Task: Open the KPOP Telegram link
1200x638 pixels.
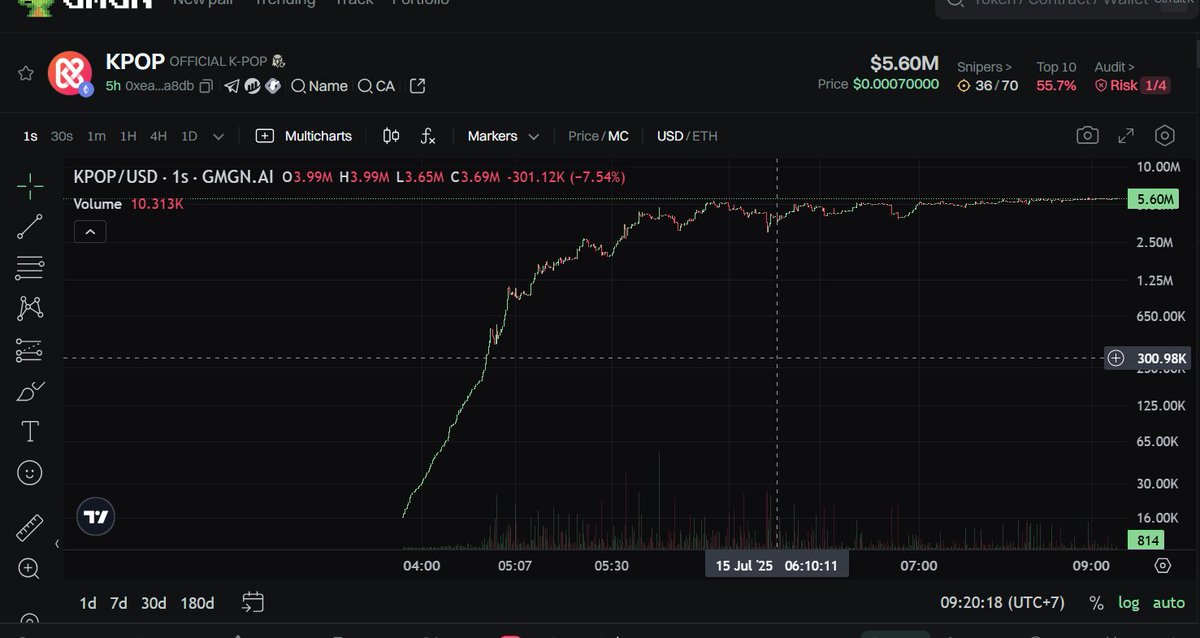Action: [232, 86]
